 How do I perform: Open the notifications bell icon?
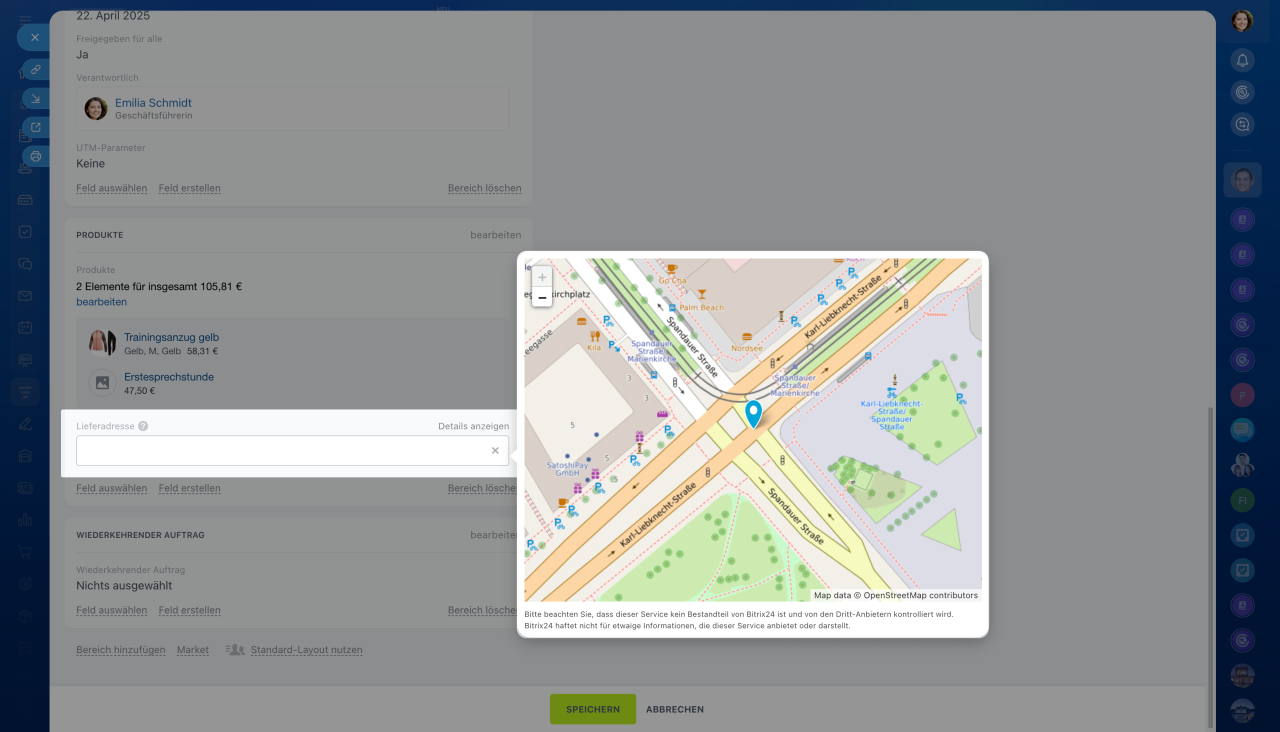point(1242,61)
